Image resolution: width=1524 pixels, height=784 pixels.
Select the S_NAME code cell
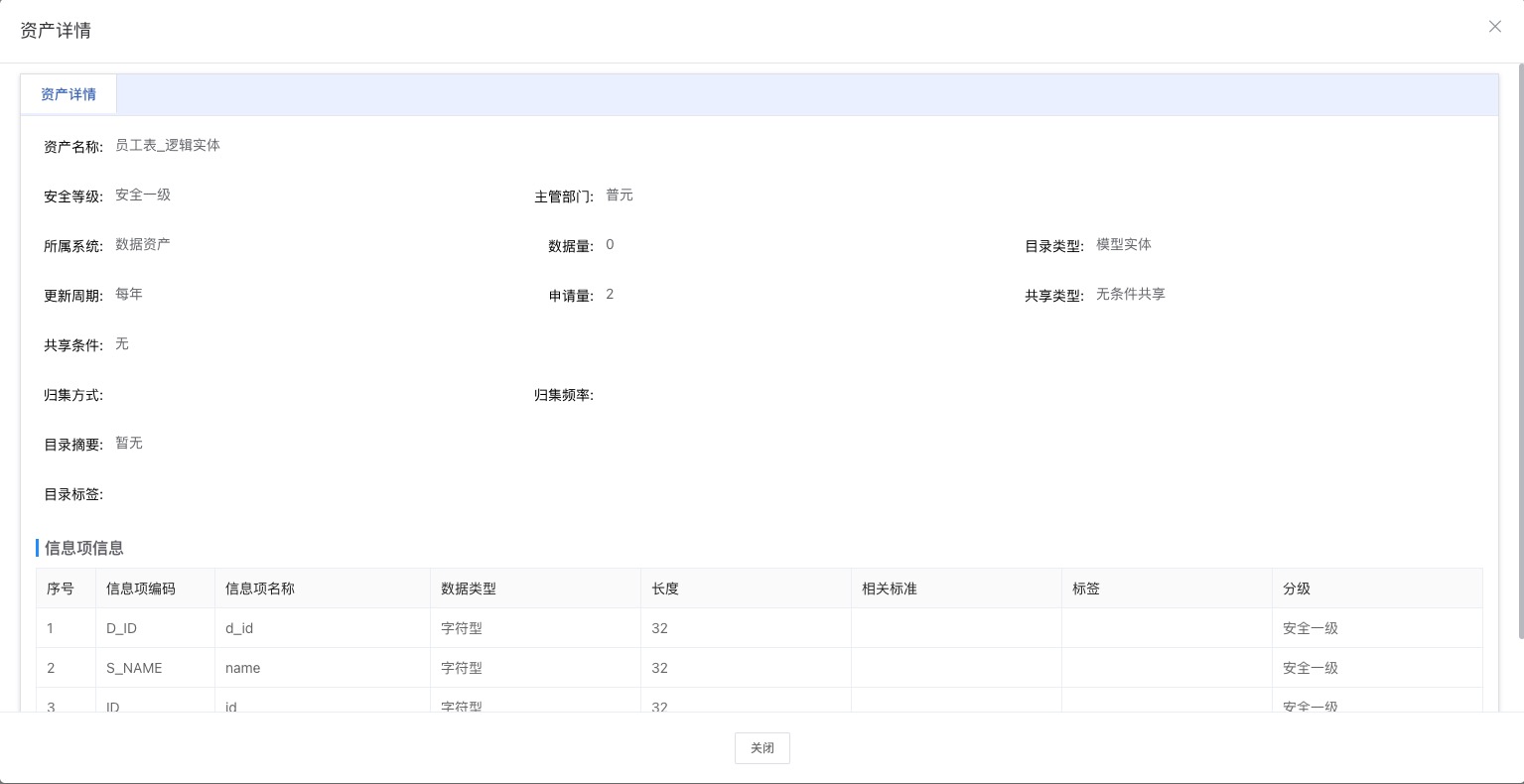click(x=156, y=668)
